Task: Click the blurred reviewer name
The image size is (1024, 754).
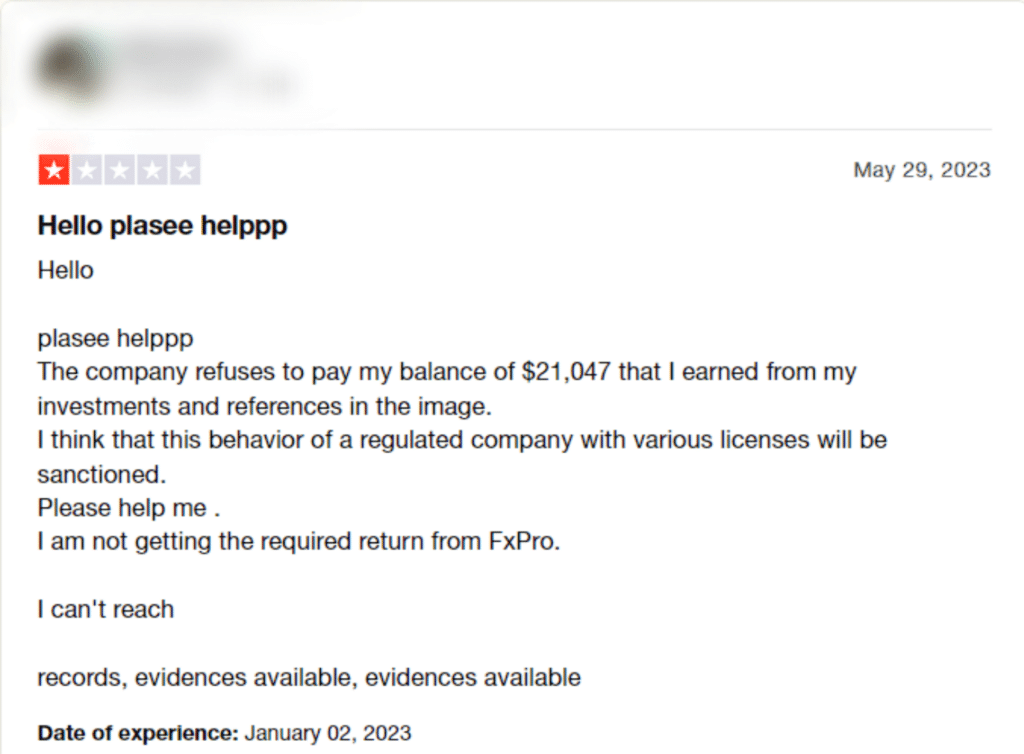Action: tap(178, 52)
